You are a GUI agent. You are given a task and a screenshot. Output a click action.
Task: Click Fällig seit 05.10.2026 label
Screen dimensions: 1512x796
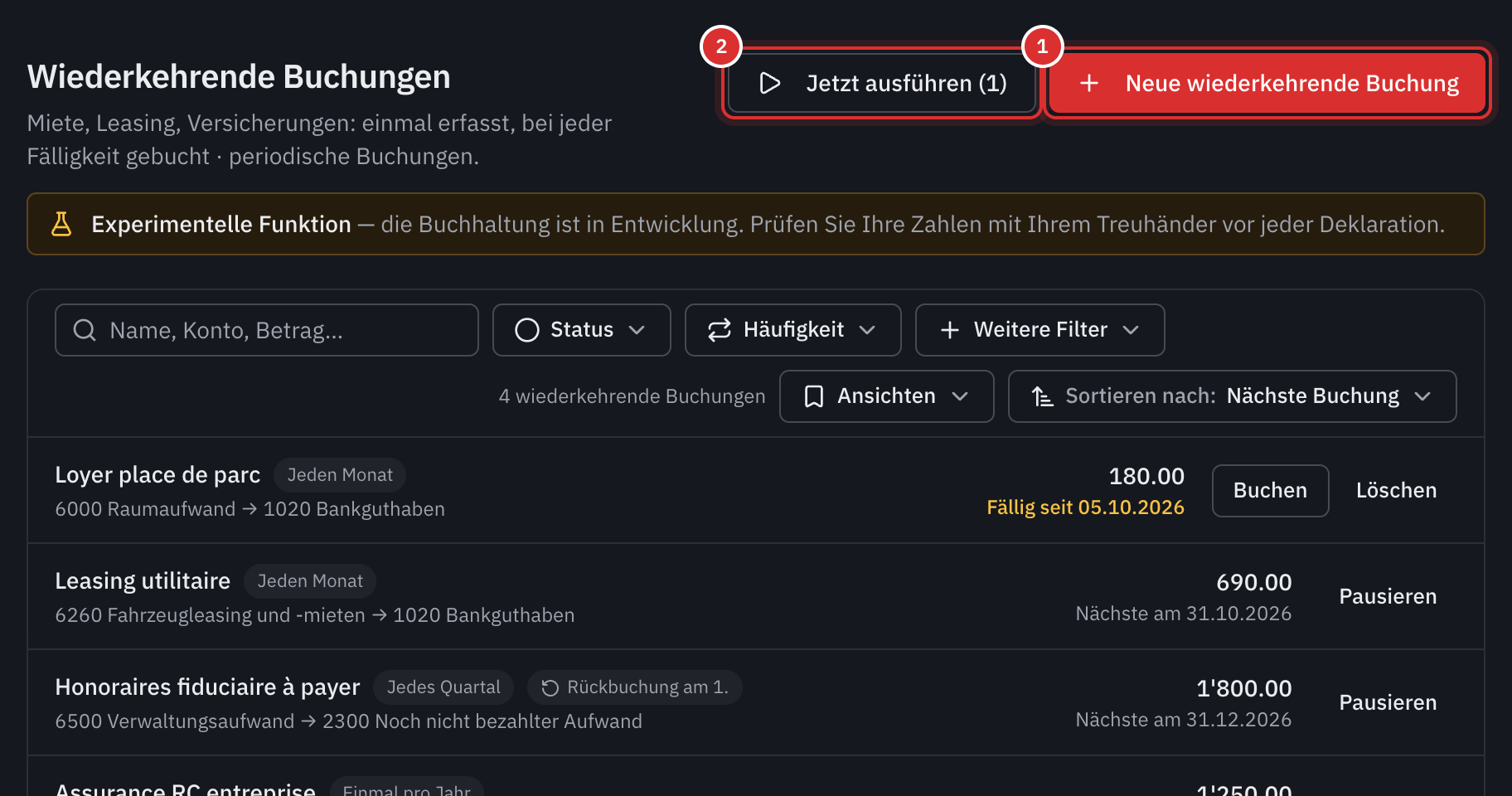[1085, 507]
